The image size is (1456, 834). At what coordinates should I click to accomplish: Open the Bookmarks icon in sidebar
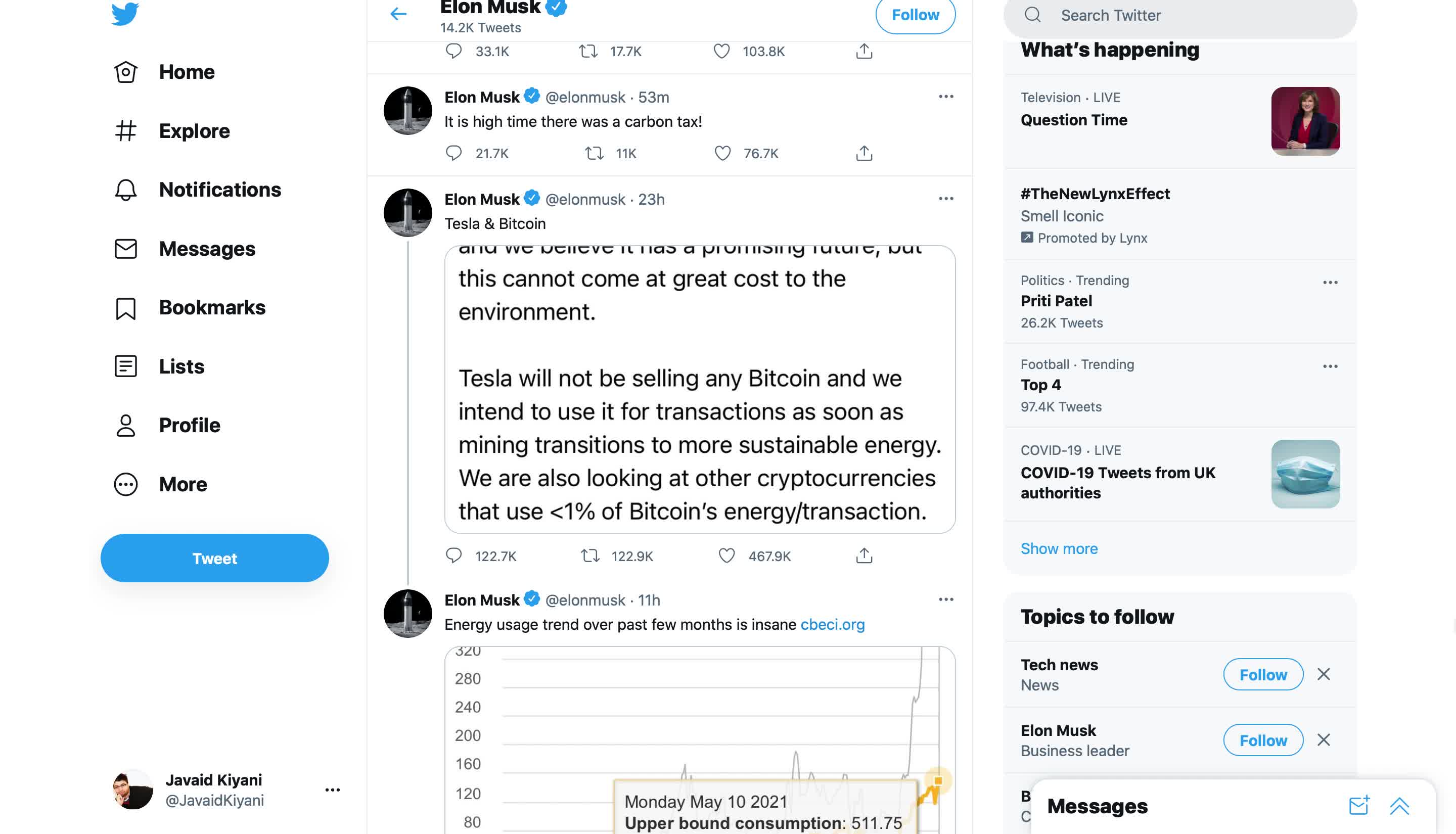tap(125, 308)
